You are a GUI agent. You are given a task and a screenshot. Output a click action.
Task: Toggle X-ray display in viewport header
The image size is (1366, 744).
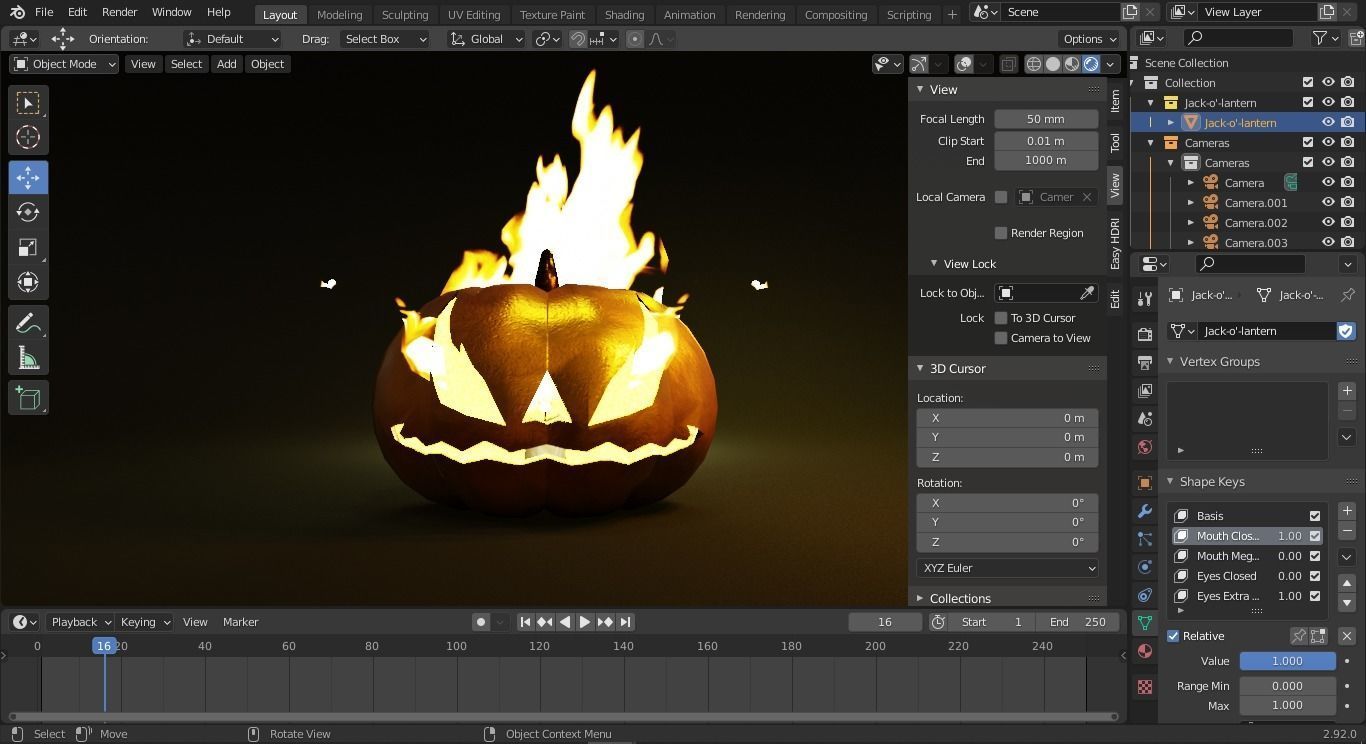pyautogui.click(x=1008, y=64)
